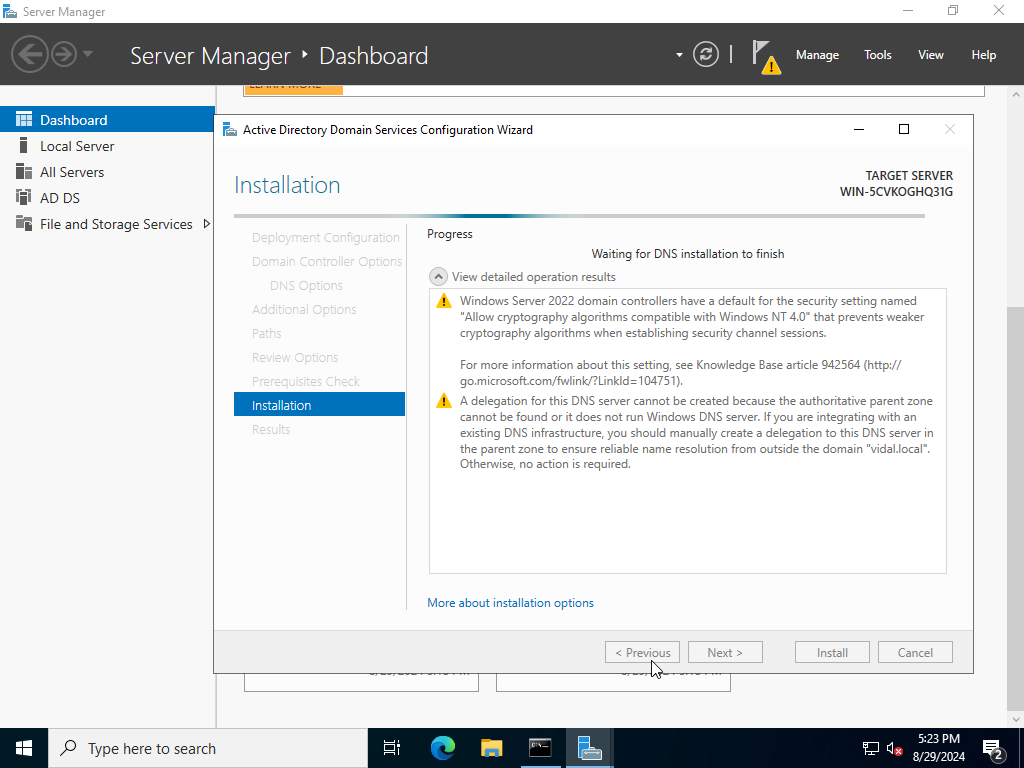This screenshot has width=1024, height=768.
Task: Select Domain Controller Options wizard step
Action: click(x=327, y=261)
